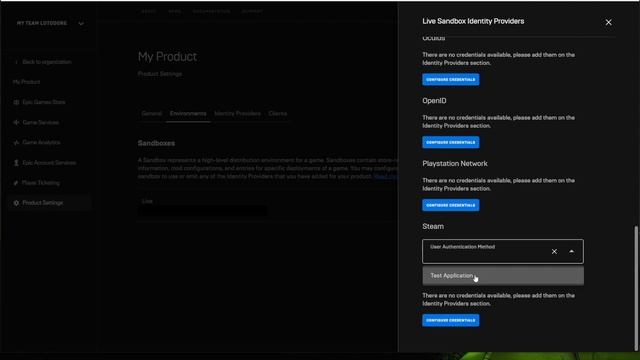The height and width of the screenshot is (360, 640).
Task: Click Configure Credentials under Oculus
Action: (x=451, y=80)
